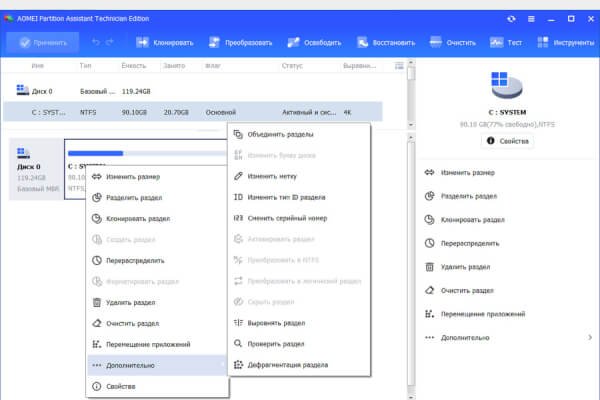Click 123 icon Сменить серийный номер

point(238,218)
